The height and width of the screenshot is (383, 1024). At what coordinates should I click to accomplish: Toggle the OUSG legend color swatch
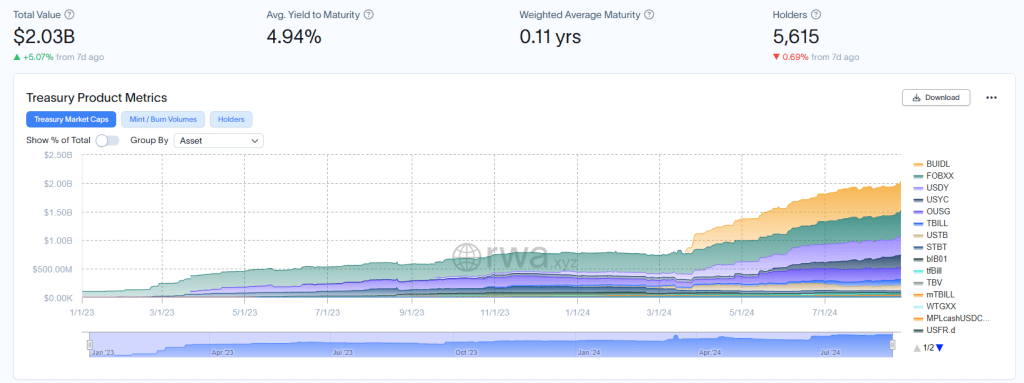coord(918,212)
